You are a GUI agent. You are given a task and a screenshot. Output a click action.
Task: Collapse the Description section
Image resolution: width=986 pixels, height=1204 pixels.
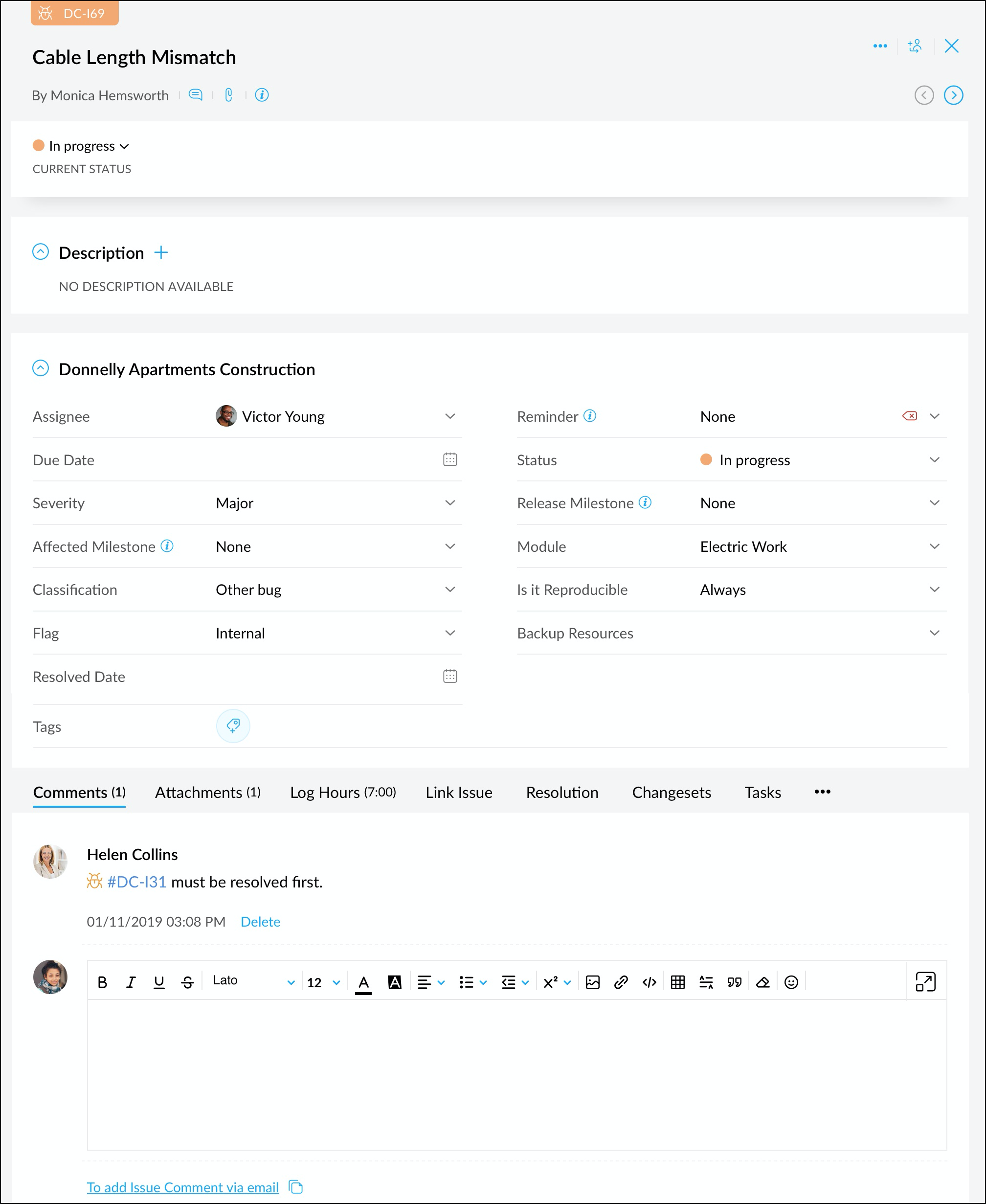click(40, 251)
